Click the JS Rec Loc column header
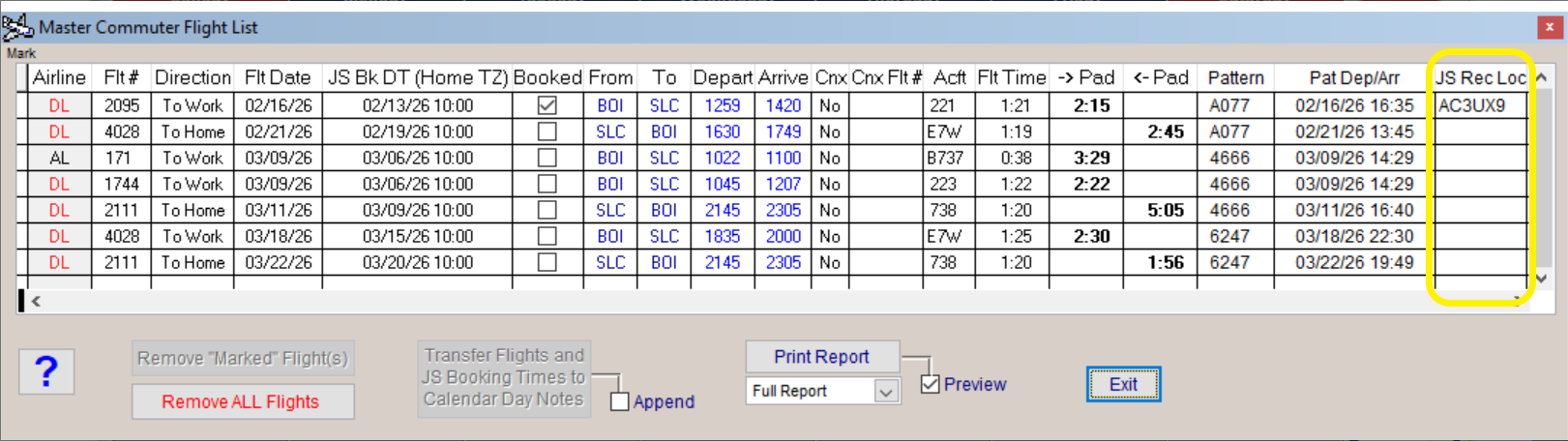 pyautogui.click(x=1478, y=77)
